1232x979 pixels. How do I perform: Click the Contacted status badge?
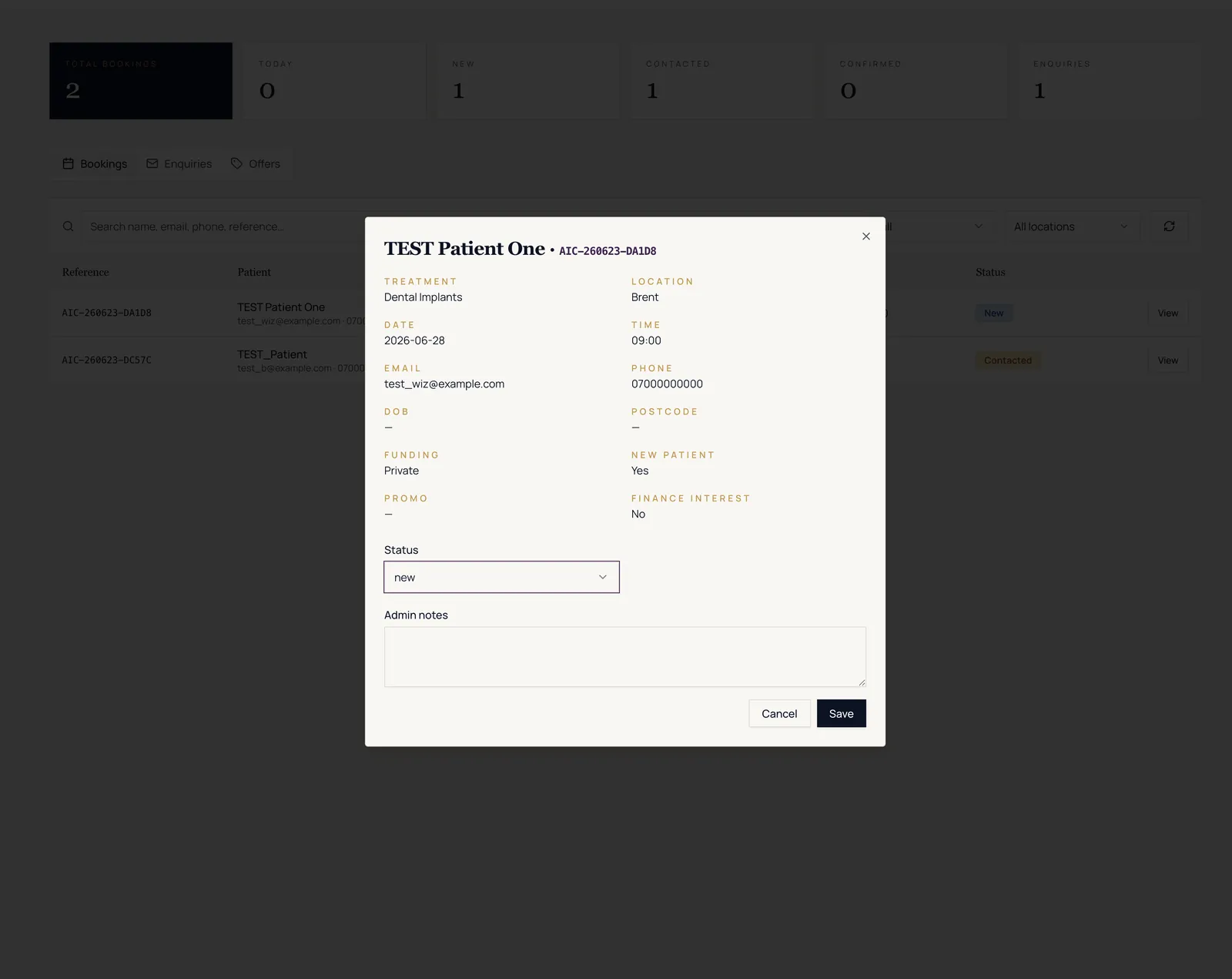point(1007,360)
